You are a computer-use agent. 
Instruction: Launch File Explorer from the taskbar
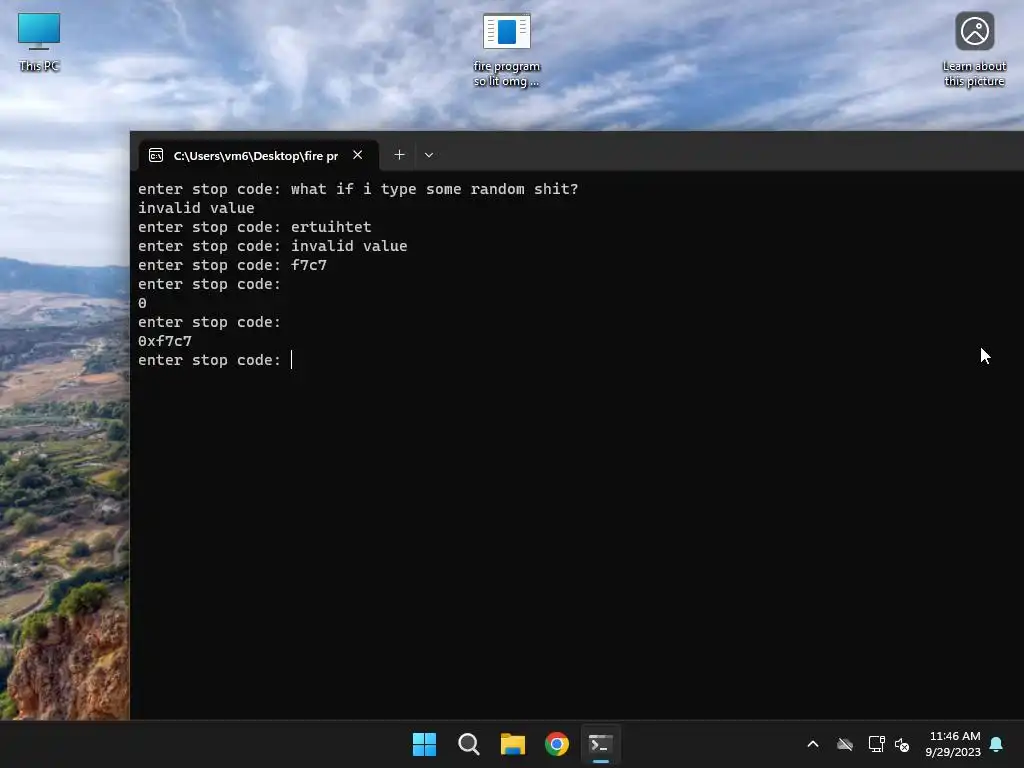coord(513,744)
